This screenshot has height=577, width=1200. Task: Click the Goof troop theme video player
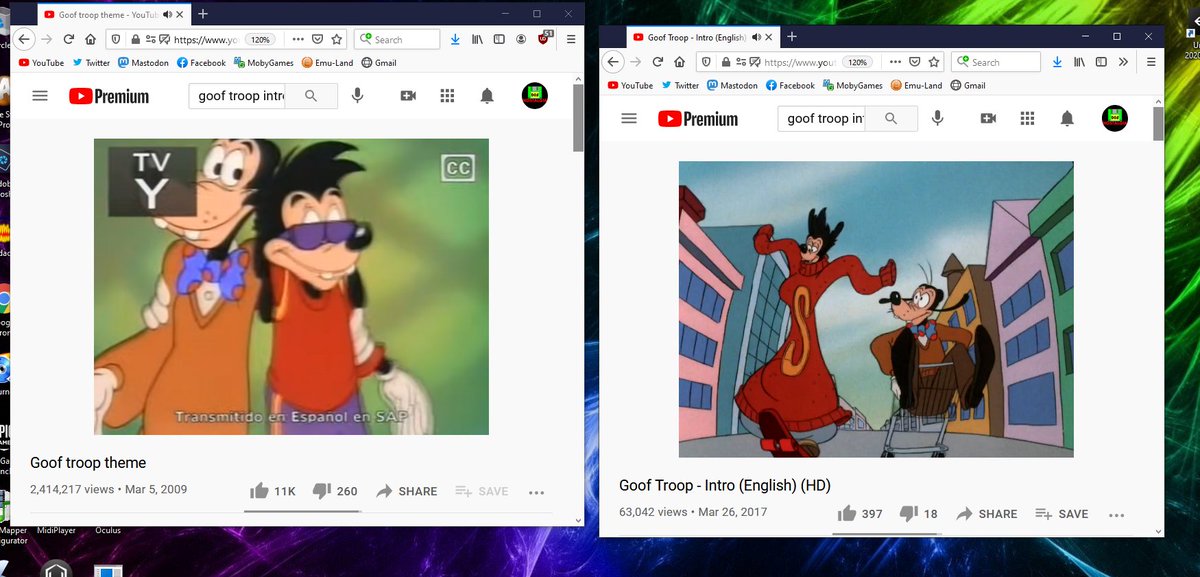coord(291,287)
